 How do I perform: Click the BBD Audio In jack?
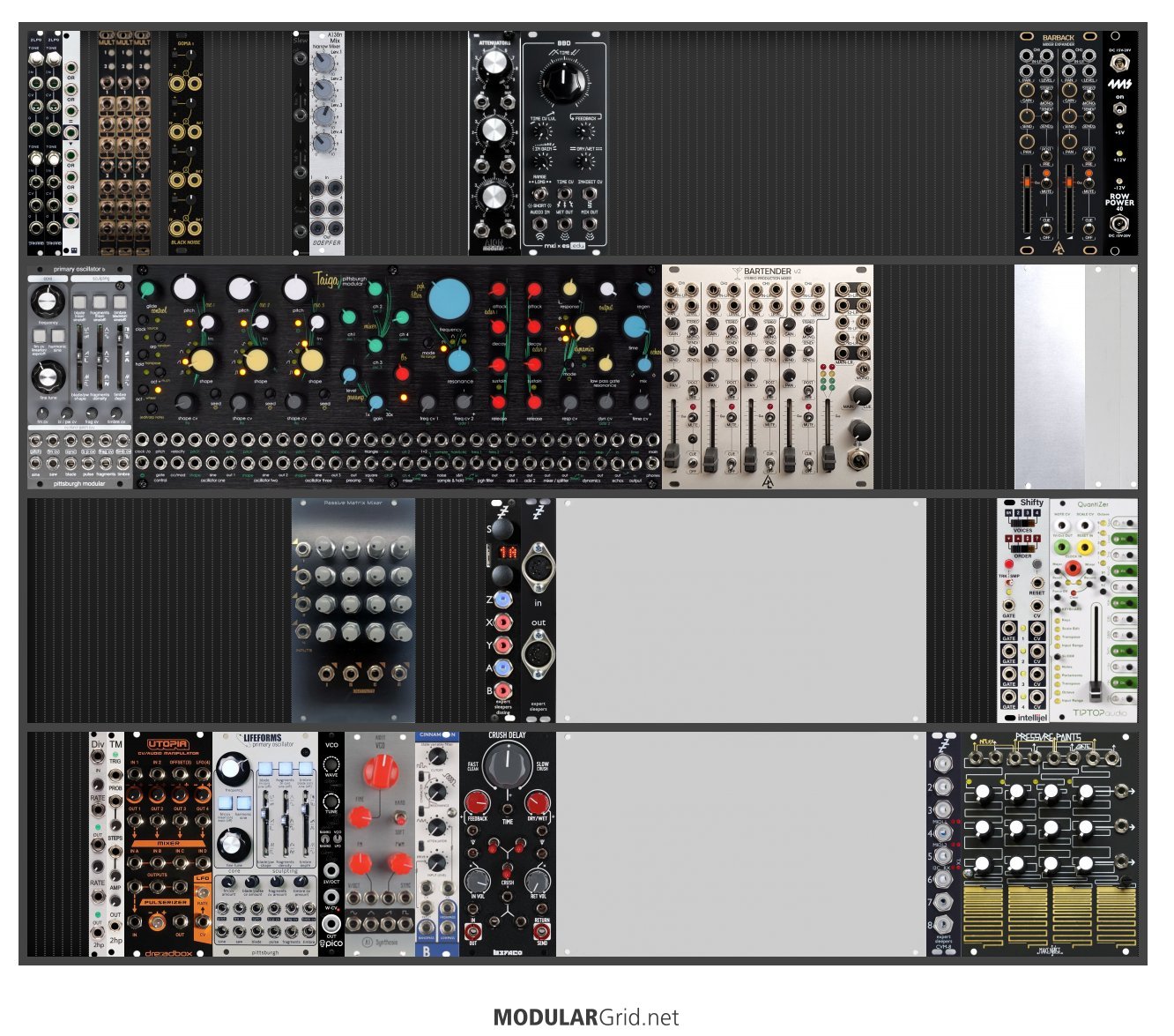(539, 223)
